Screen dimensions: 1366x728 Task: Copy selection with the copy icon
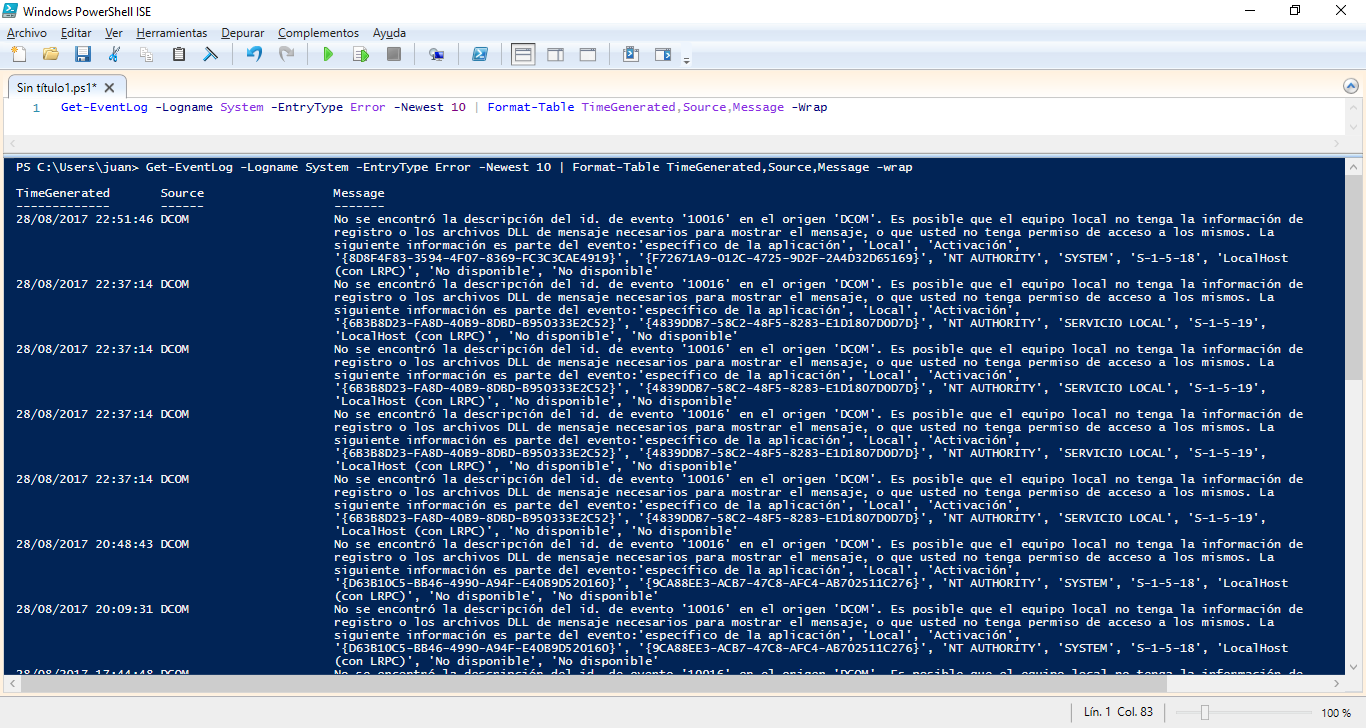[147, 54]
